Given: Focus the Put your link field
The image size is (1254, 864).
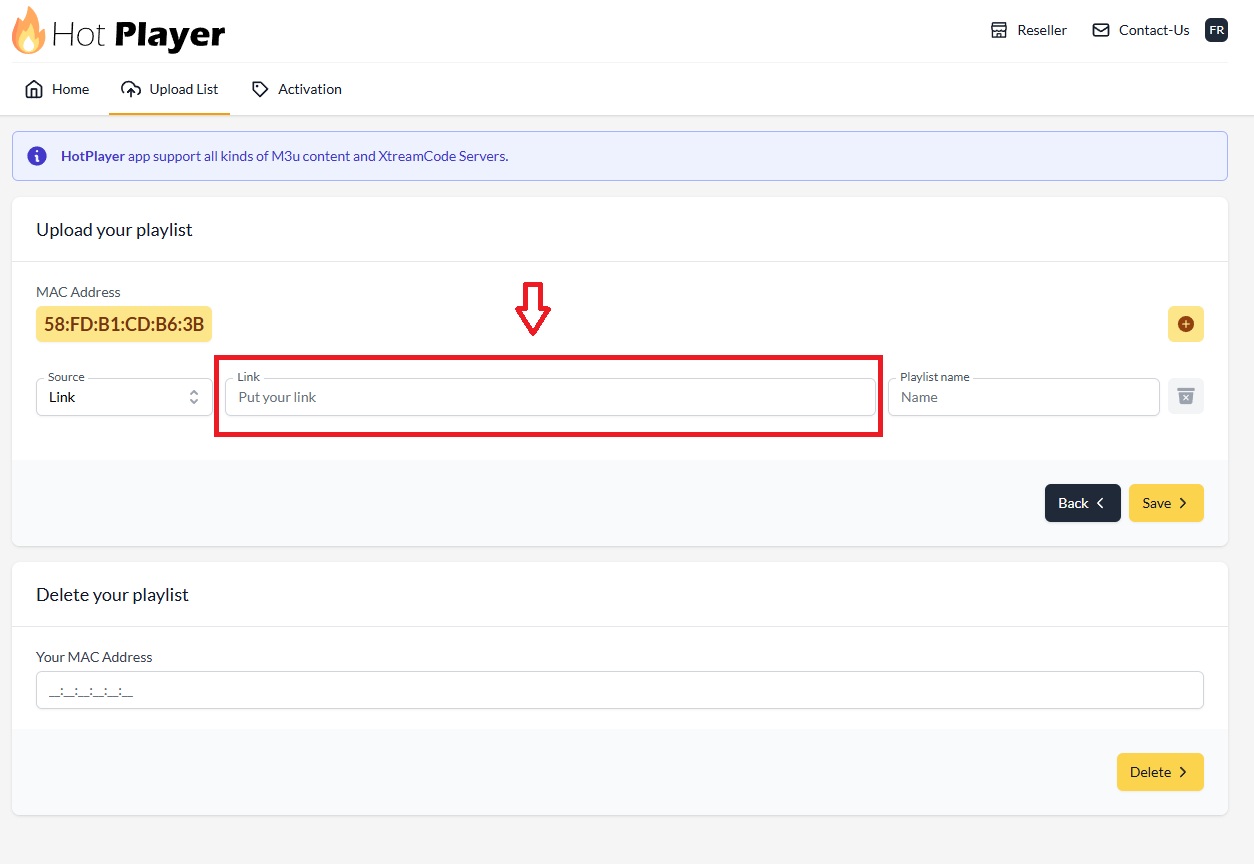Looking at the screenshot, I should pos(550,397).
